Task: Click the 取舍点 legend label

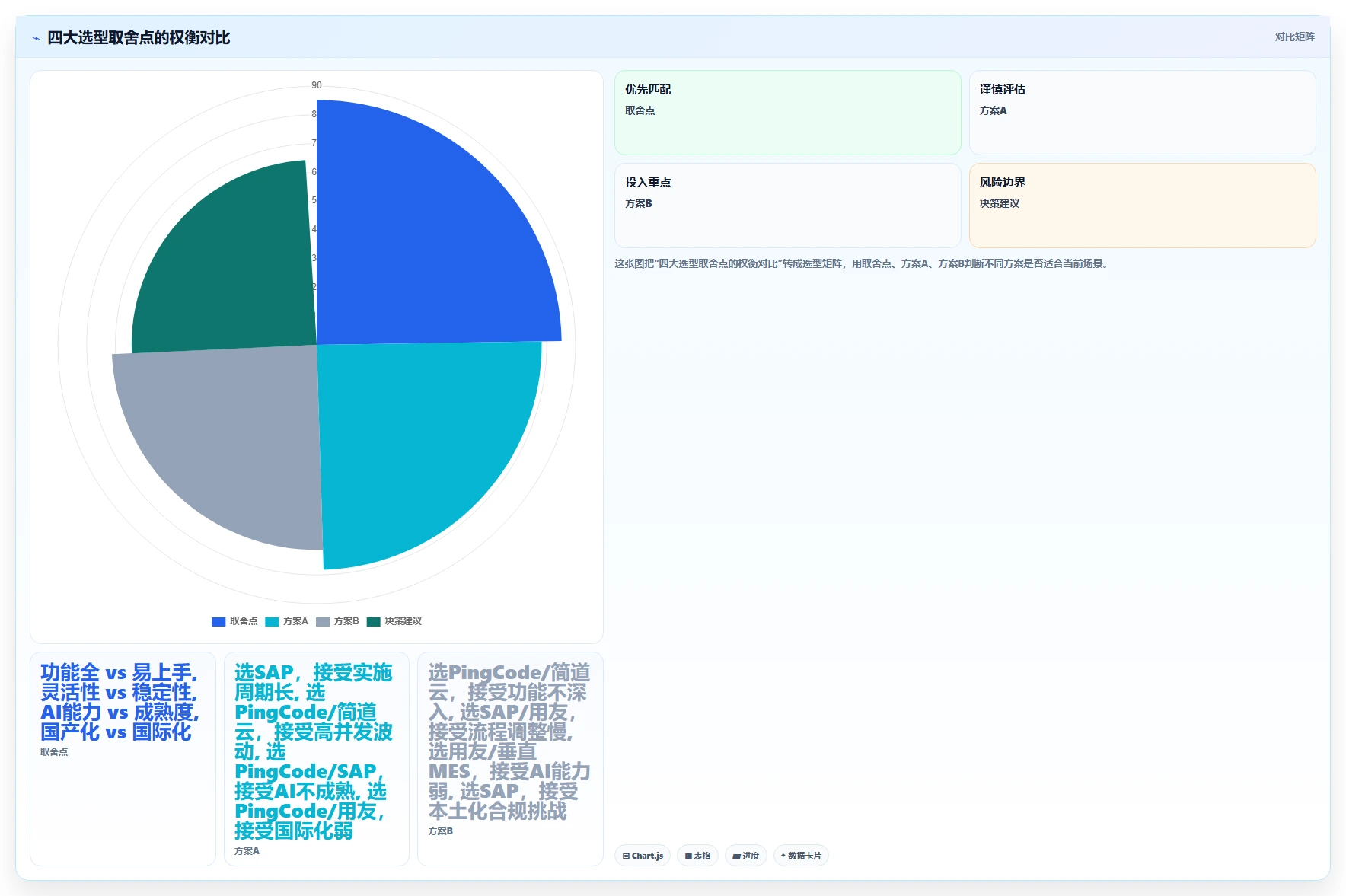Action: [244, 621]
